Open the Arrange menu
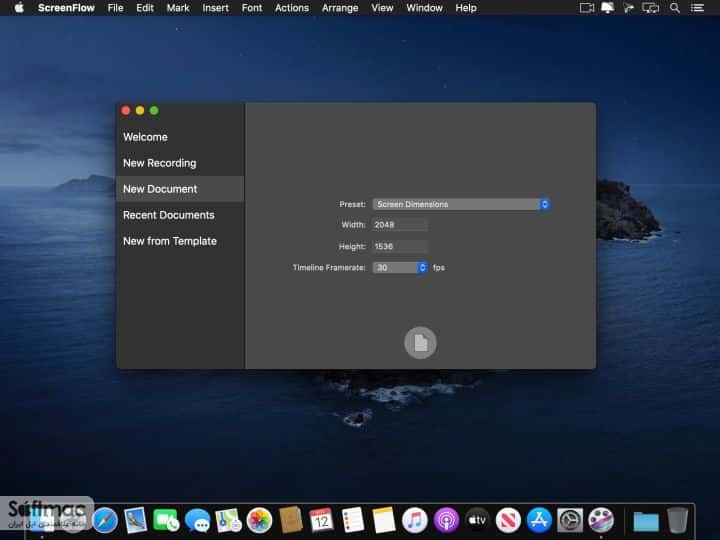 [x=340, y=8]
